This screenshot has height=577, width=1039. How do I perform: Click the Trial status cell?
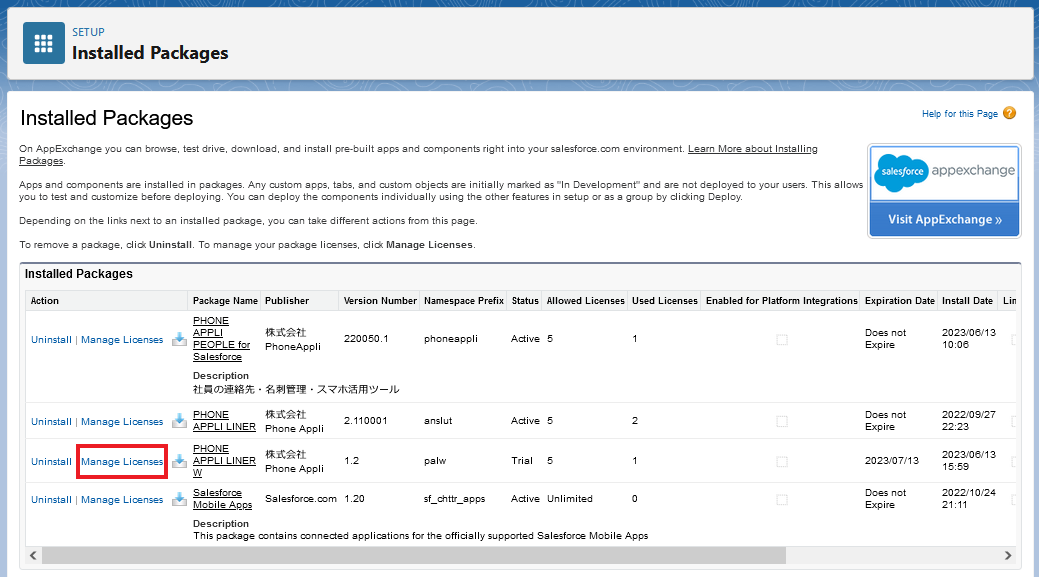[522, 460]
